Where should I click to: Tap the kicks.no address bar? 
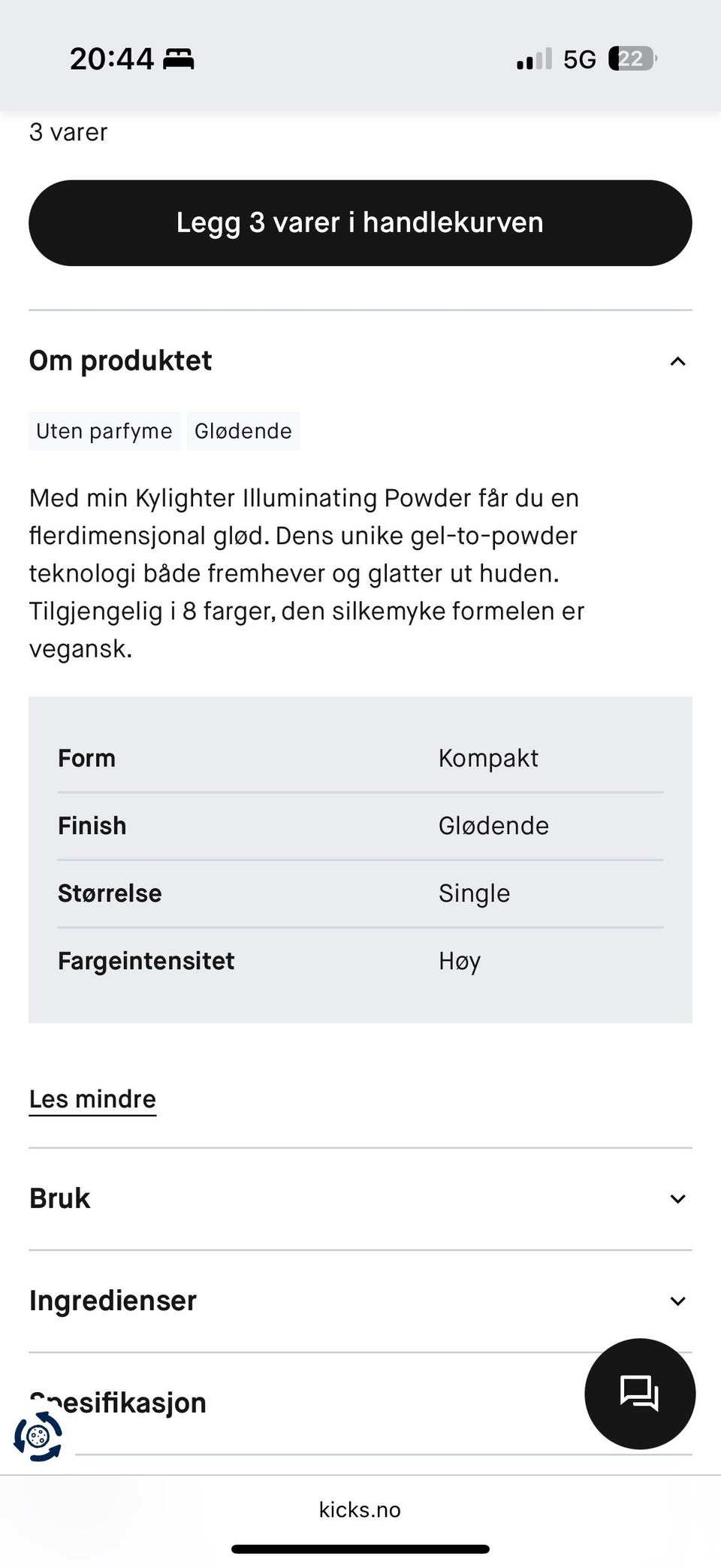pyautogui.click(x=360, y=1509)
